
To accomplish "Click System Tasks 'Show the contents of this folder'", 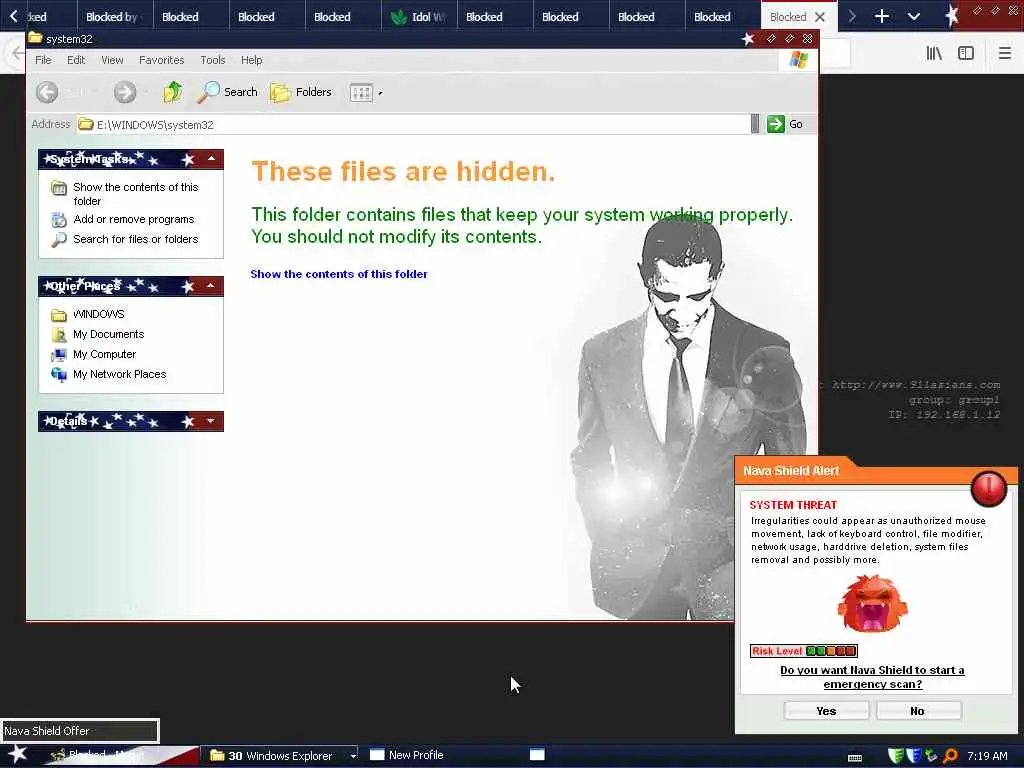I will [x=135, y=194].
